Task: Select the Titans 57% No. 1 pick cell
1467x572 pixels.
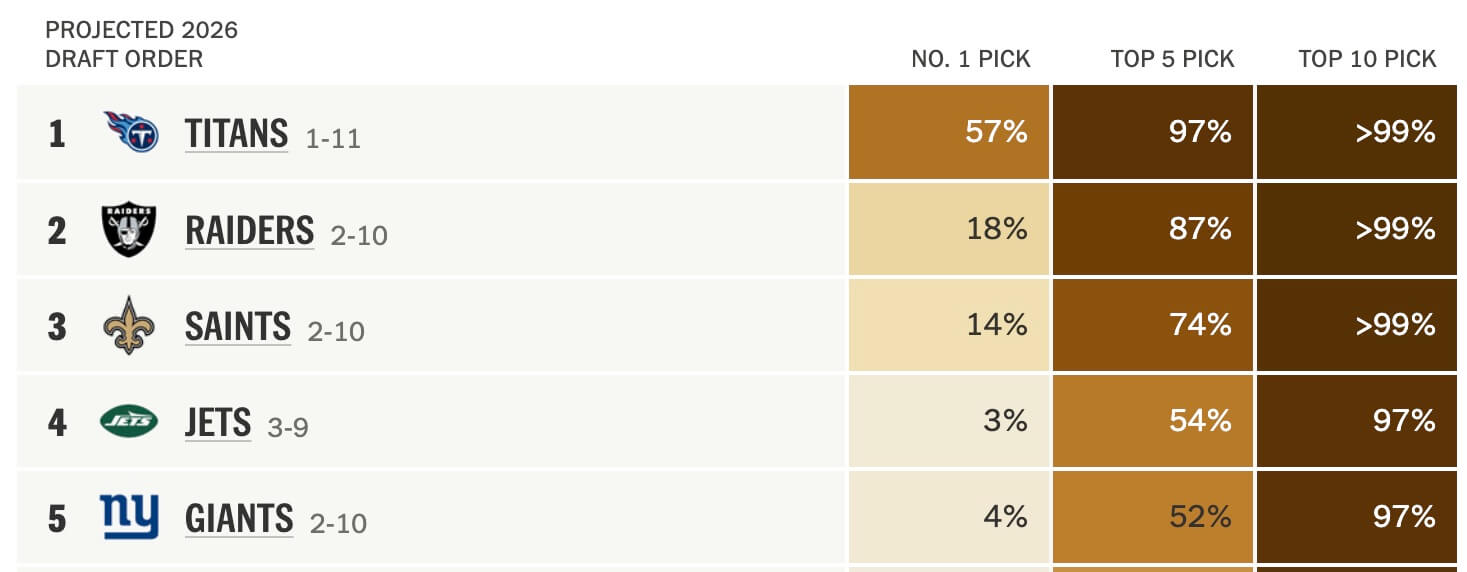Action: coord(949,132)
